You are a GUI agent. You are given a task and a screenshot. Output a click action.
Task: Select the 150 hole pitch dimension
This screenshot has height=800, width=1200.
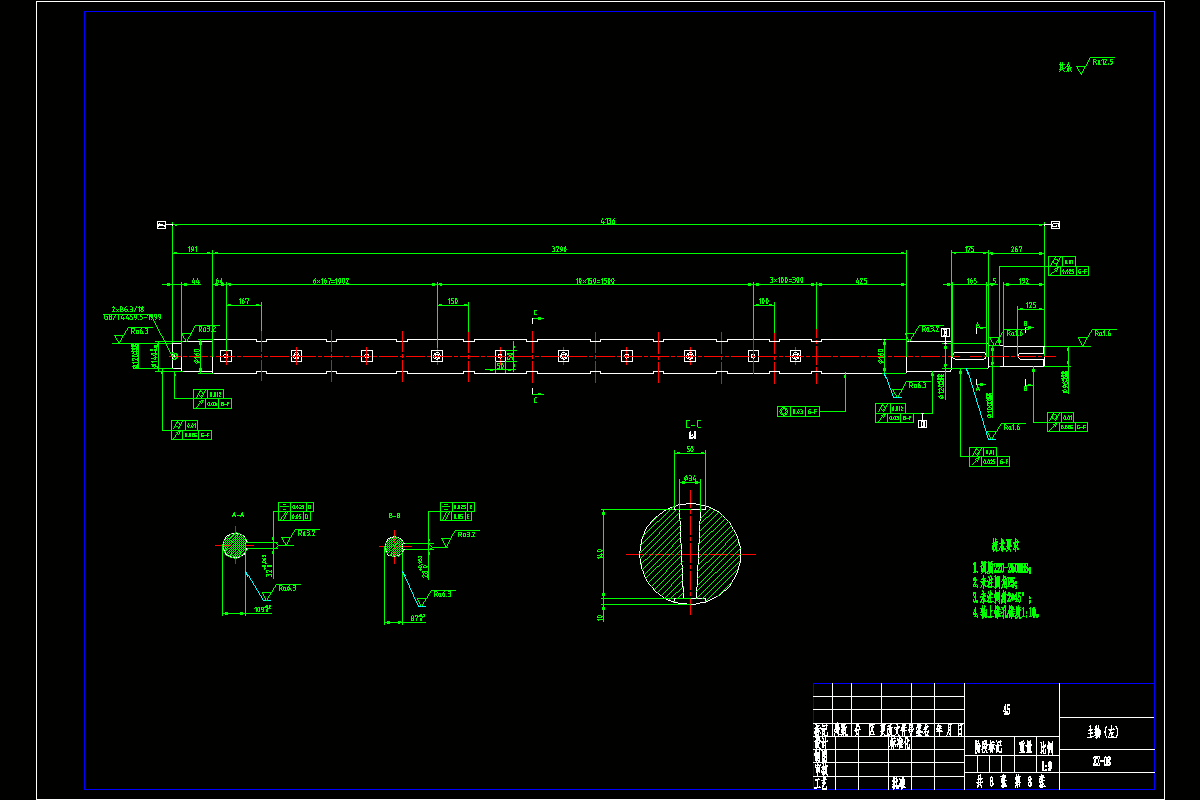pyautogui.click(x=453, y=301)
